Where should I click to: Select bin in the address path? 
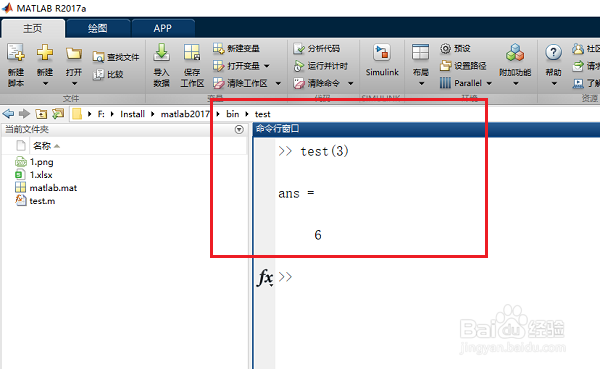(233, 114)
